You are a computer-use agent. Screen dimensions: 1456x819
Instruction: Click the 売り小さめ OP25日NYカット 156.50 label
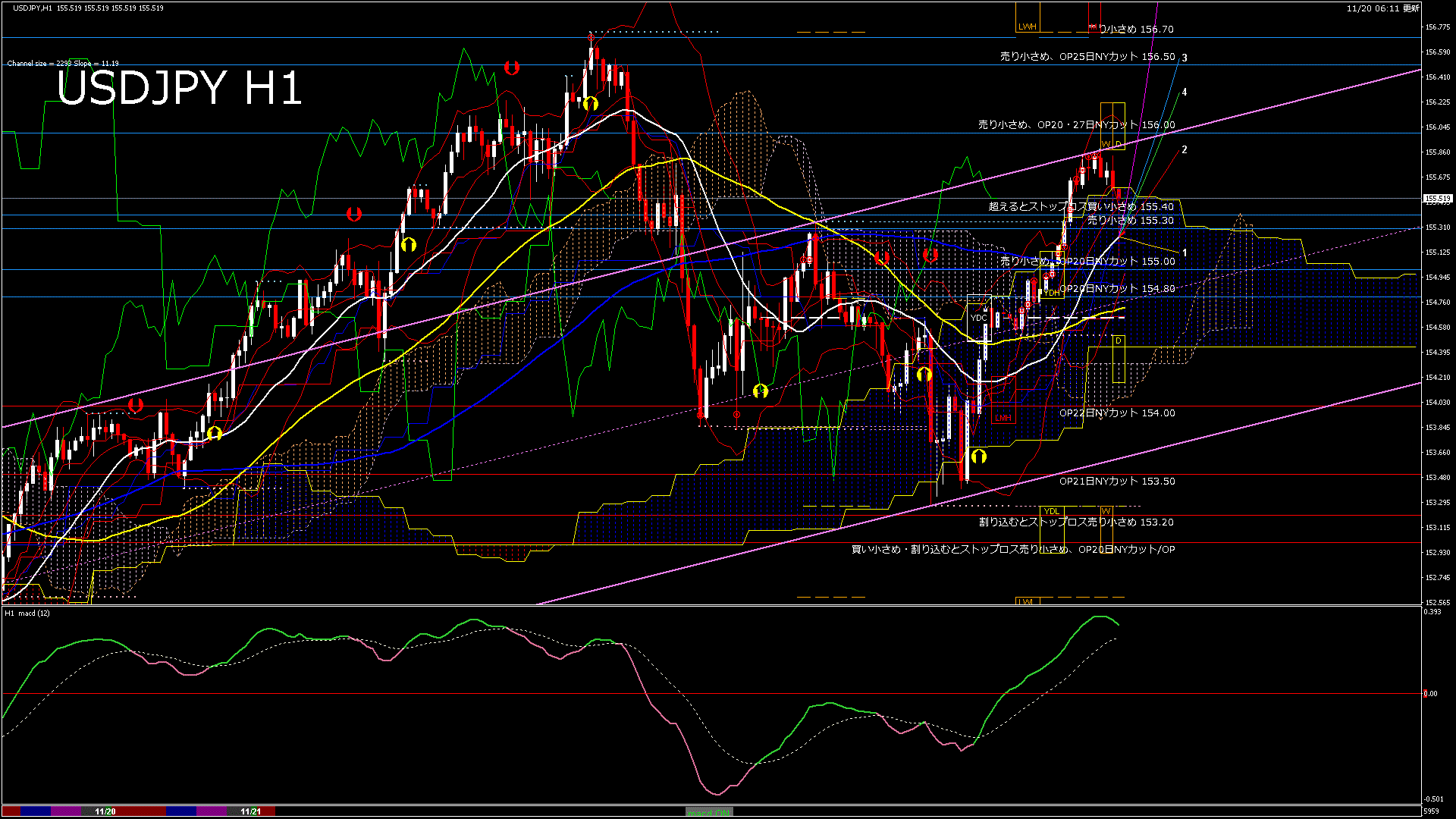[1087, 57]
